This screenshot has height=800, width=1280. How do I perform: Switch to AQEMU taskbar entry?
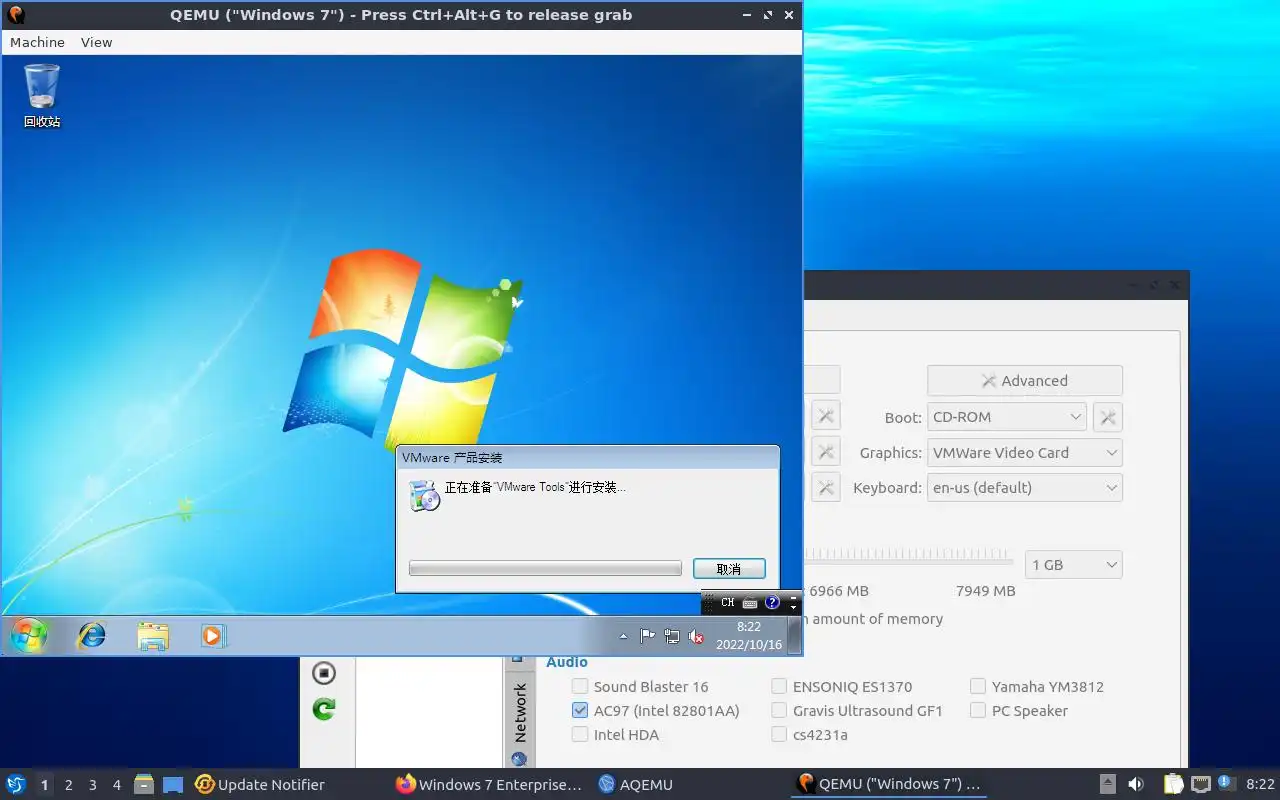636,785
